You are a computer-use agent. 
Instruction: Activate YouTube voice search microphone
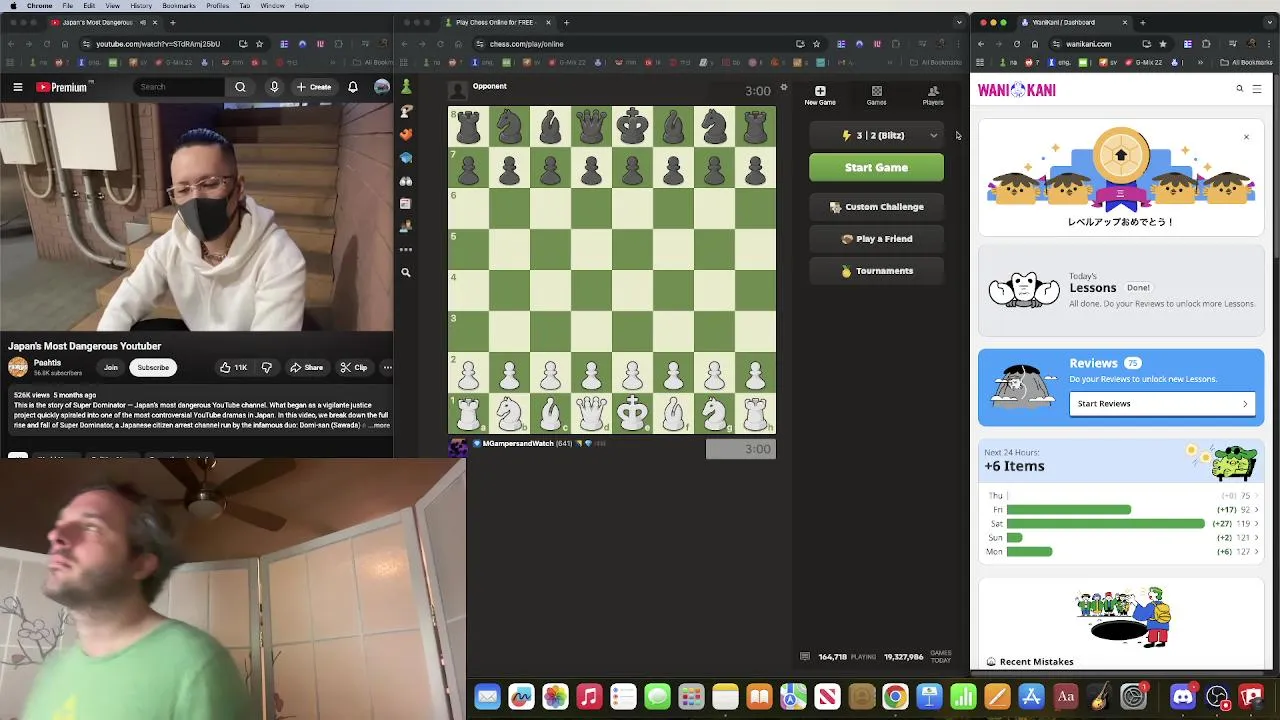[x=274, y=87]
